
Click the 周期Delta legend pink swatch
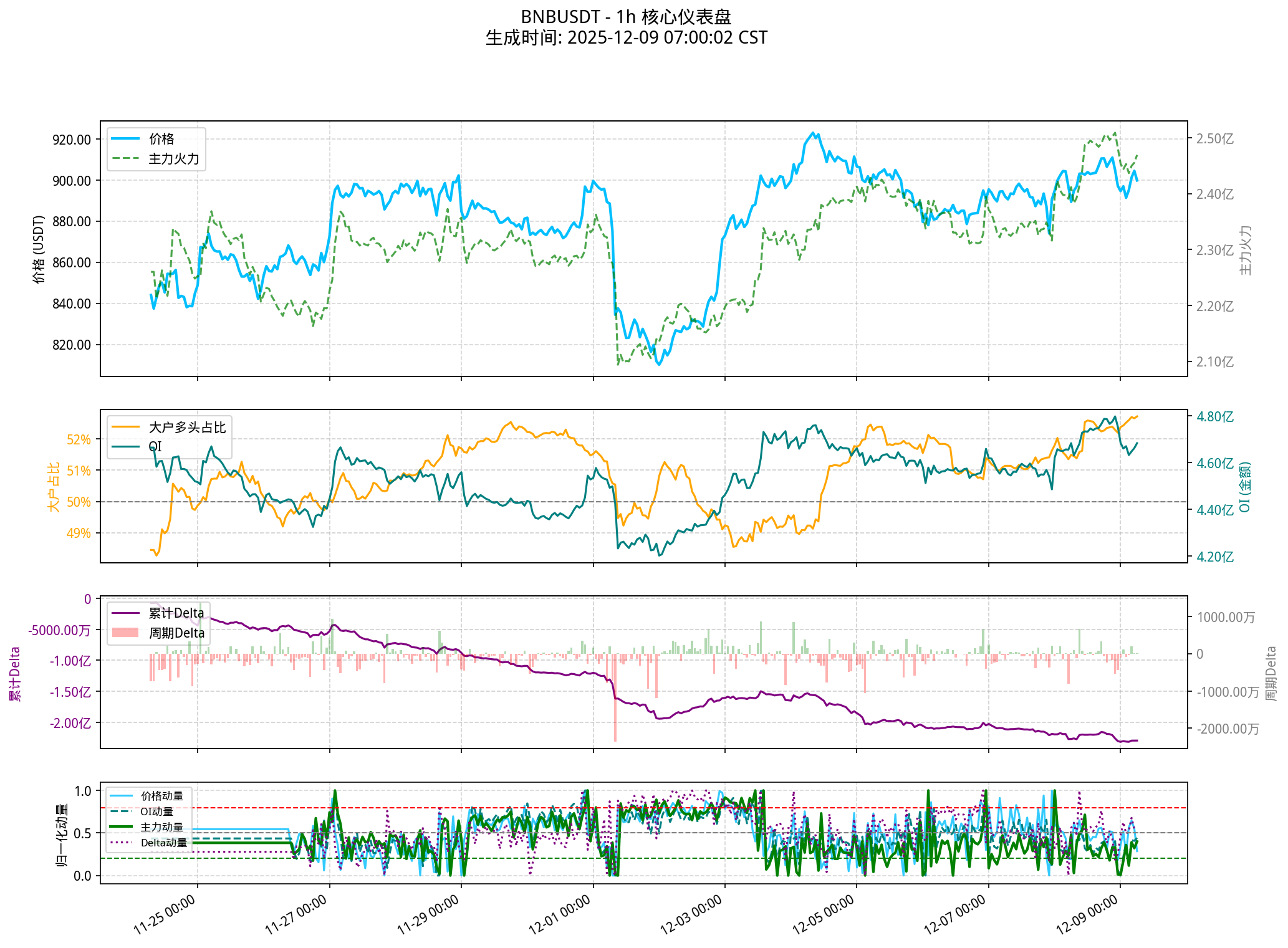pos(125,633)
